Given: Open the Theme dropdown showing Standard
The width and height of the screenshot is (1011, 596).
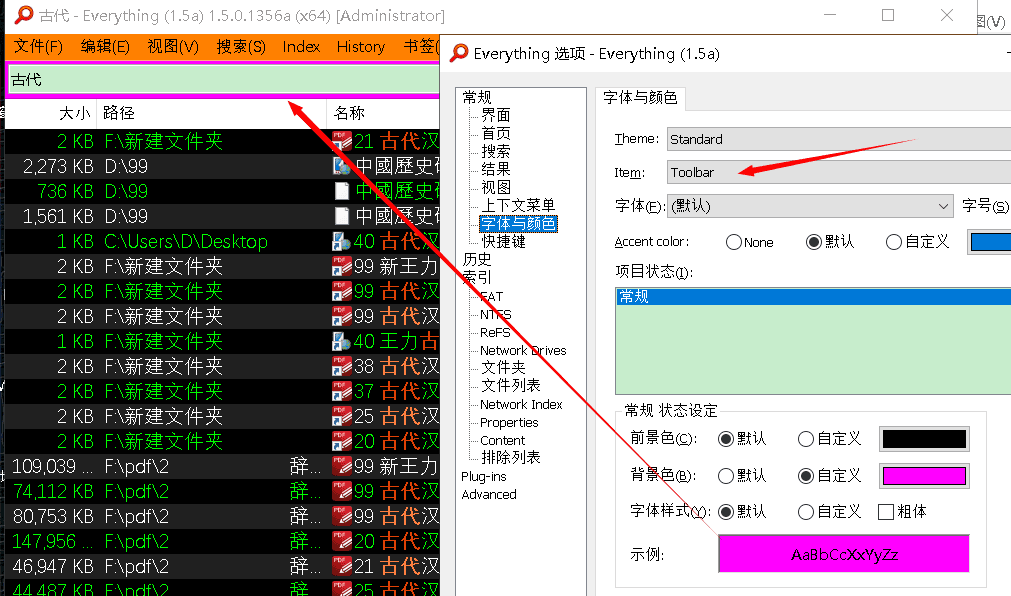Looking at the screenshot, I should click(838, 139).
